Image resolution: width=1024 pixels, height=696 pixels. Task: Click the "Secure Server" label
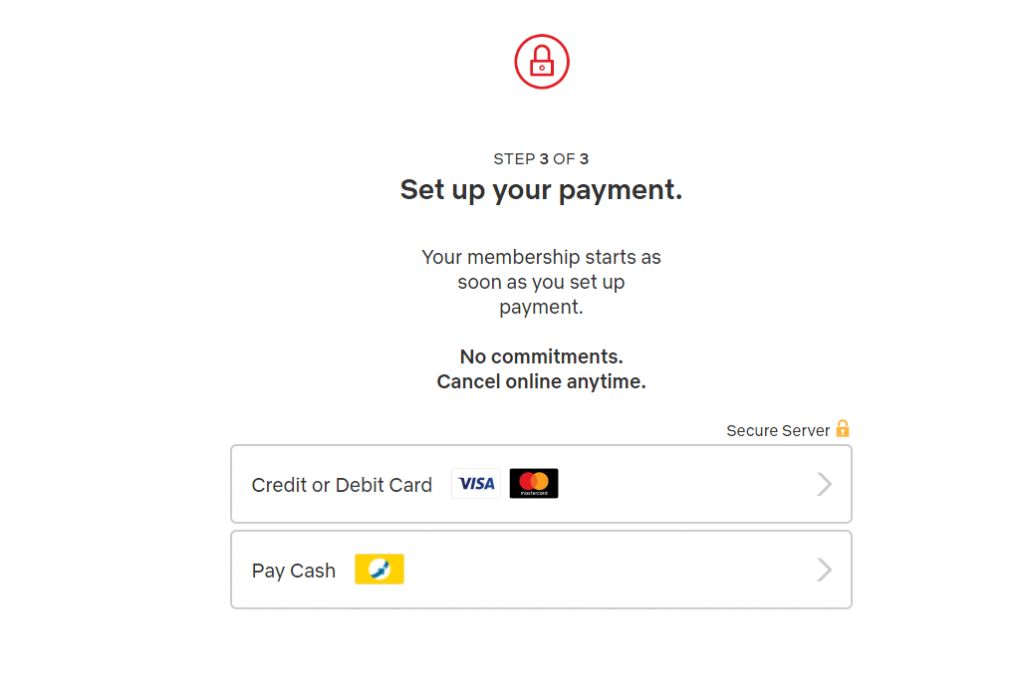(777, 431)
